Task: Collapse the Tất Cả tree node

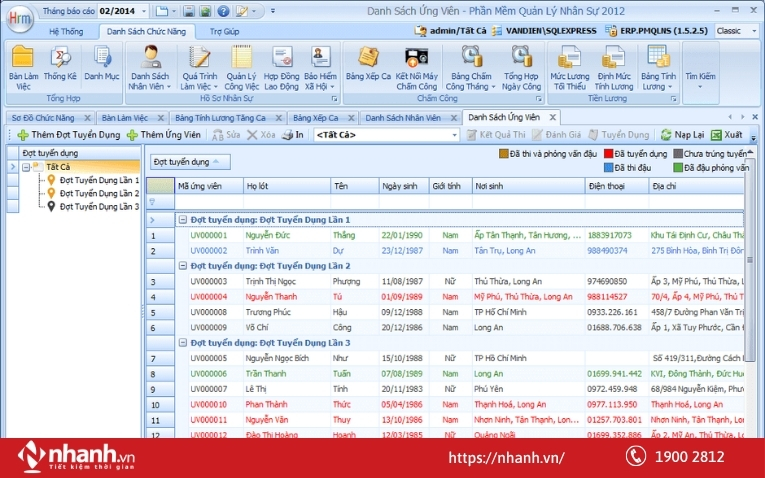Action: point(25,167)
